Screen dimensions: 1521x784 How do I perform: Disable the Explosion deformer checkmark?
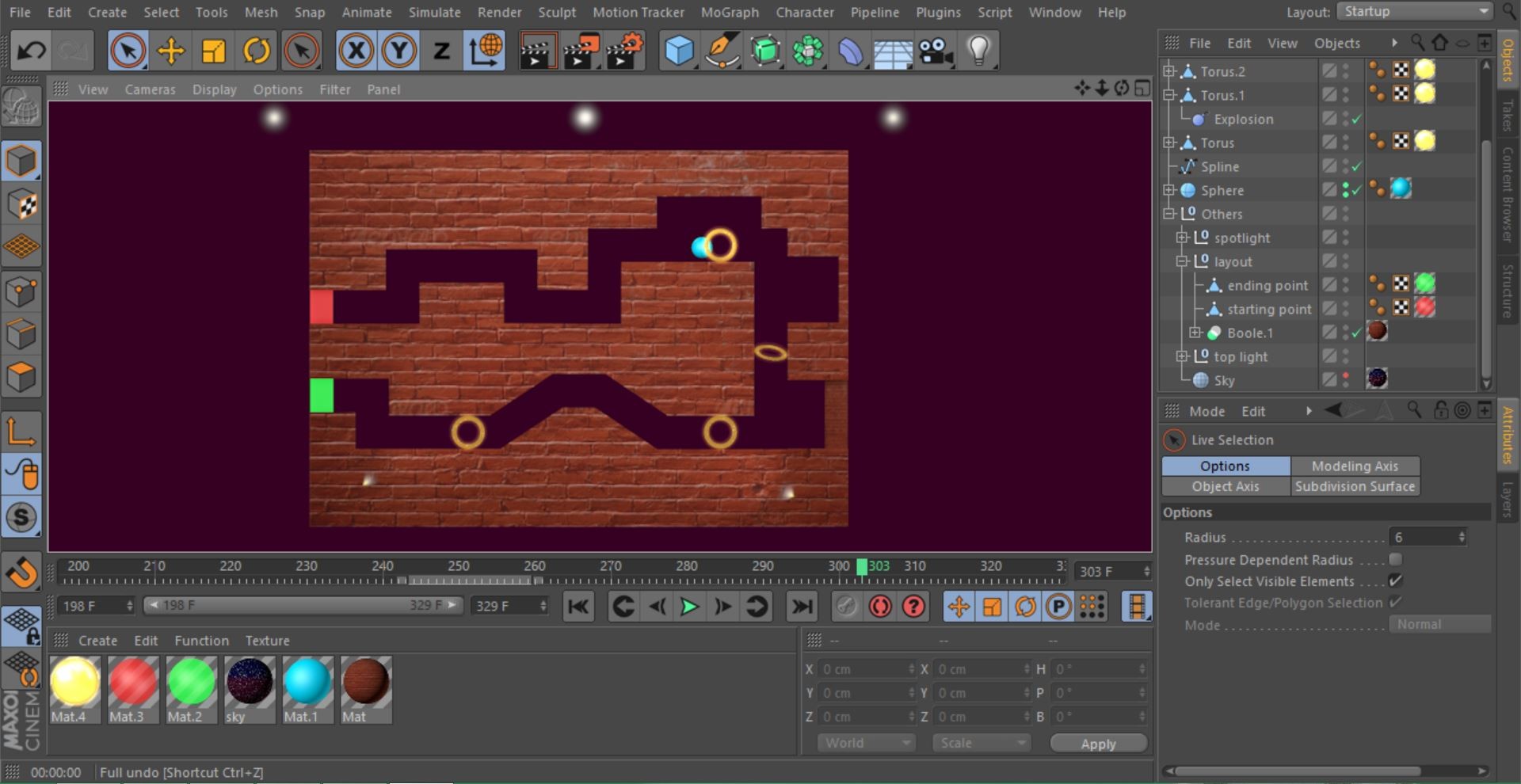pyautogui.click(x=1356, y=119)
